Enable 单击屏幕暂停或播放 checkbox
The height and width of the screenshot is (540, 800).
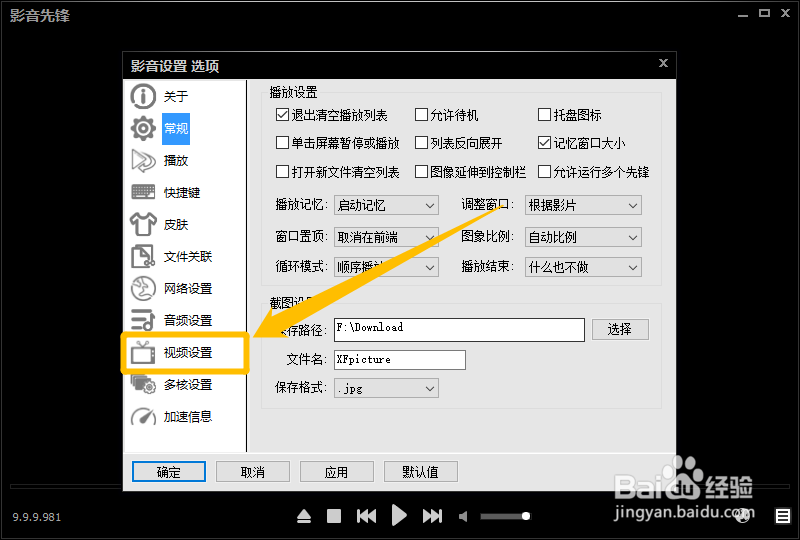tap(282, 143)
